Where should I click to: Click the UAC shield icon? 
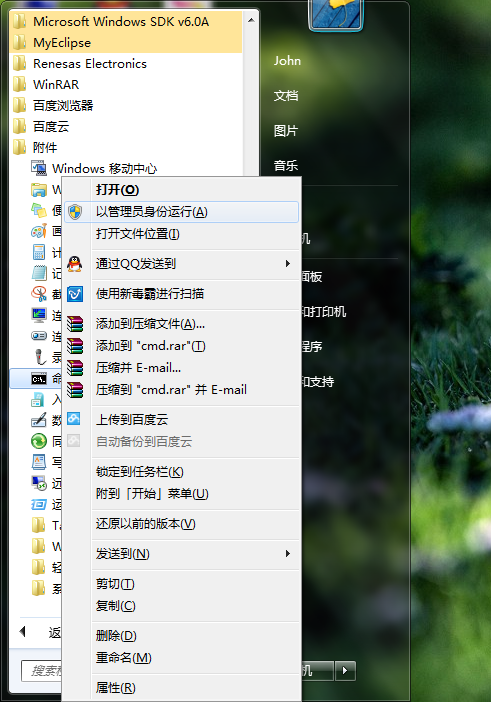(75, 212)
